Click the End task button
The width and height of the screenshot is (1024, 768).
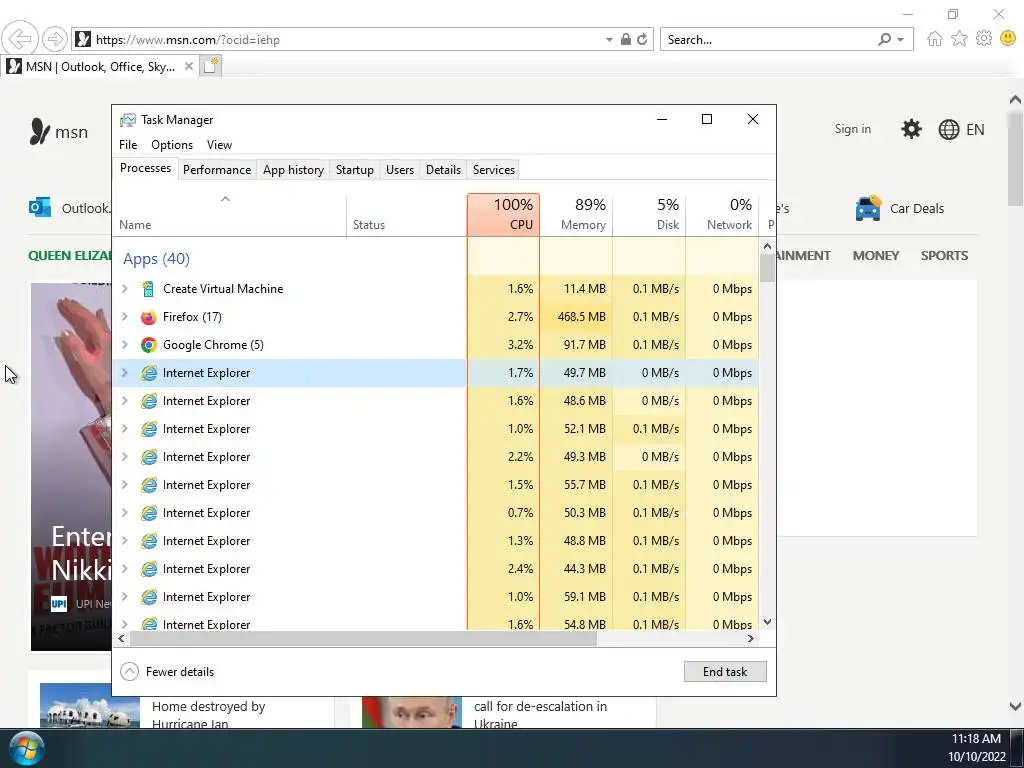(x=725, y=671)
